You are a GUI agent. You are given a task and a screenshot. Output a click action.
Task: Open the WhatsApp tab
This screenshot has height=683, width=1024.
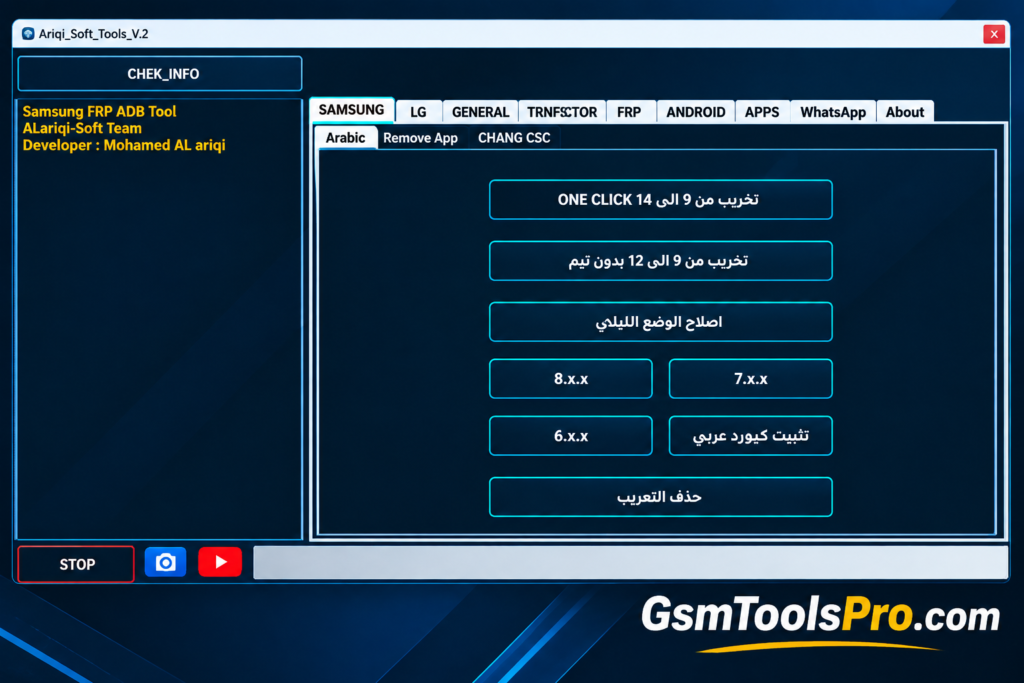[833, 112]
